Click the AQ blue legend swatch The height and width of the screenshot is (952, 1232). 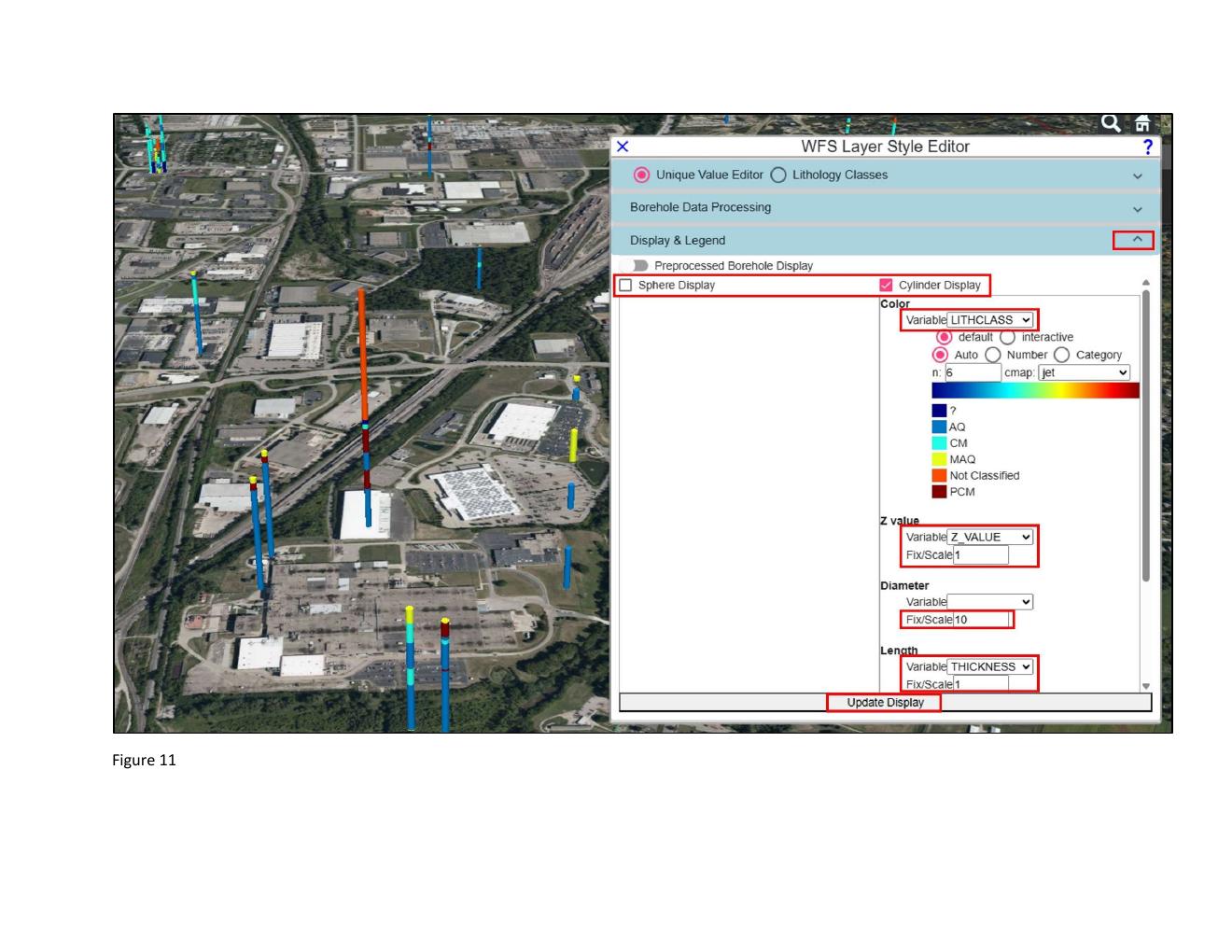point(939,427)
